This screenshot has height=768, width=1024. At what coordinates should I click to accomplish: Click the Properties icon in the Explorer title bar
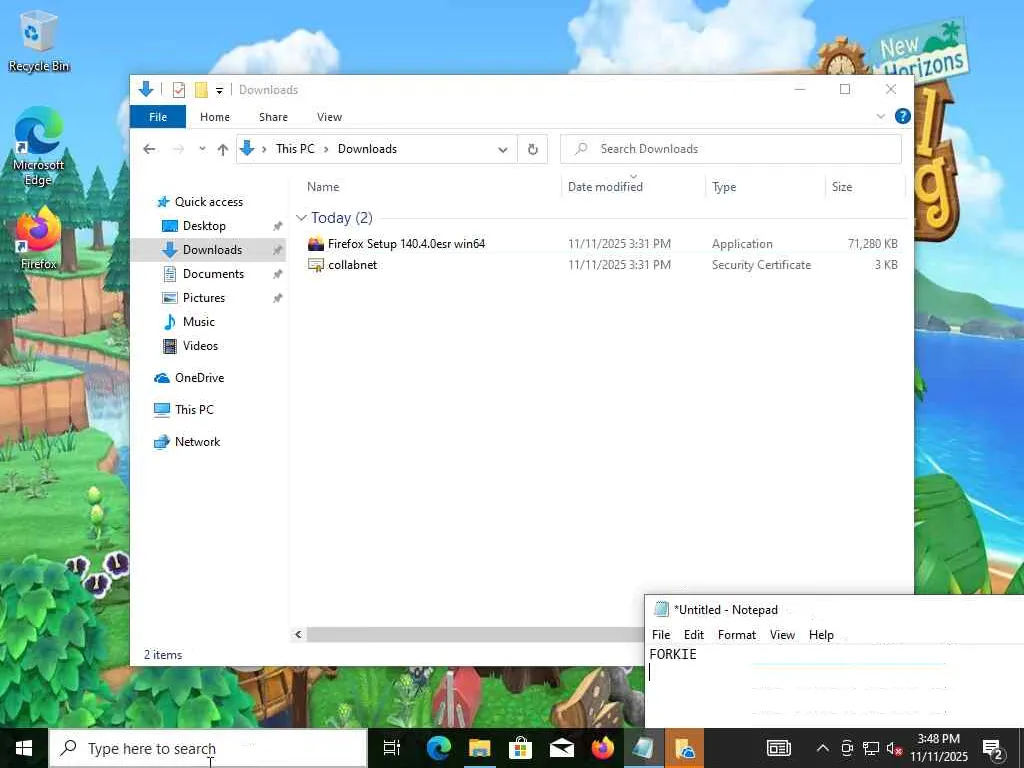tap(179, 89)
